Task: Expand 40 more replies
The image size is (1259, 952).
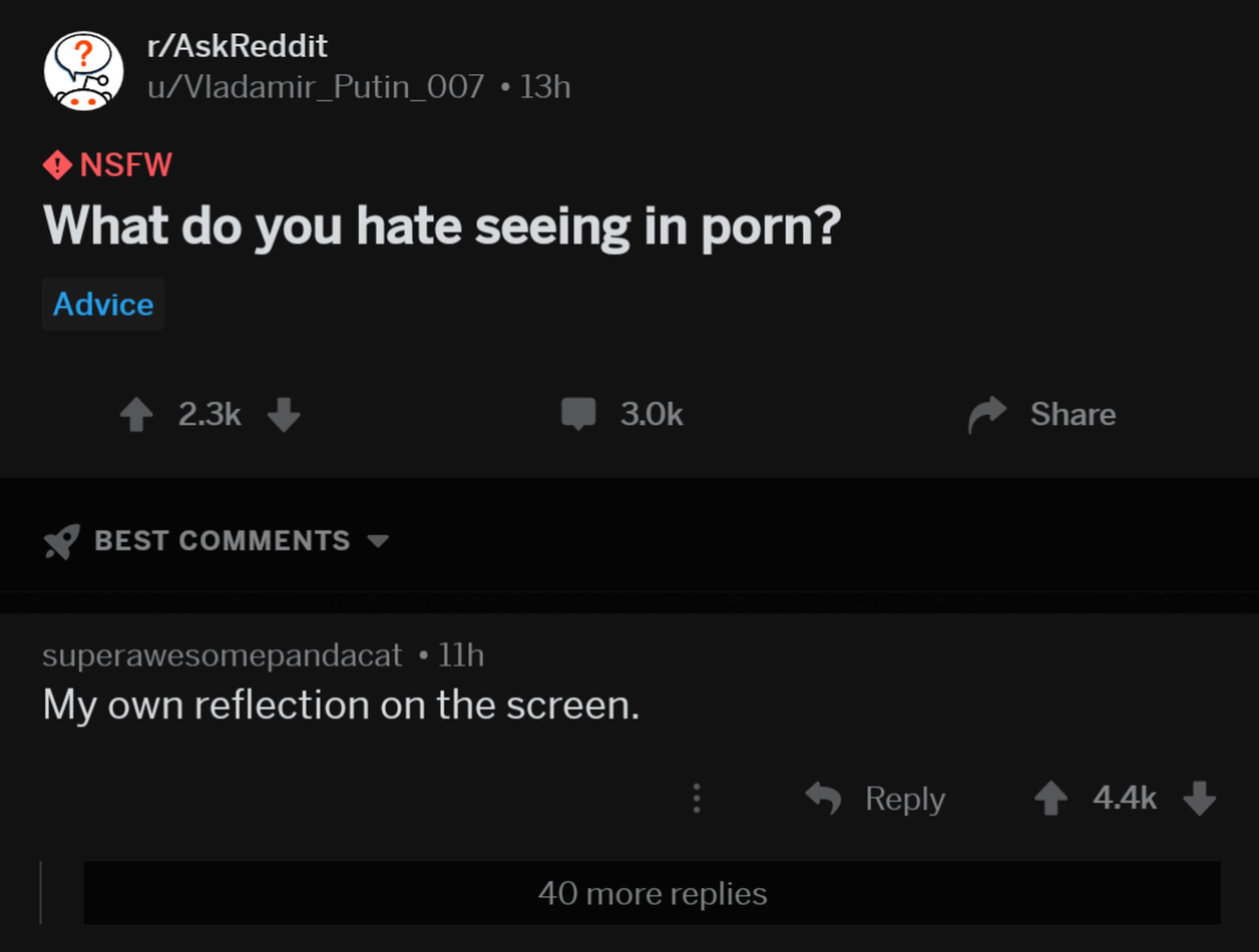Action: [x=652, y=893]
